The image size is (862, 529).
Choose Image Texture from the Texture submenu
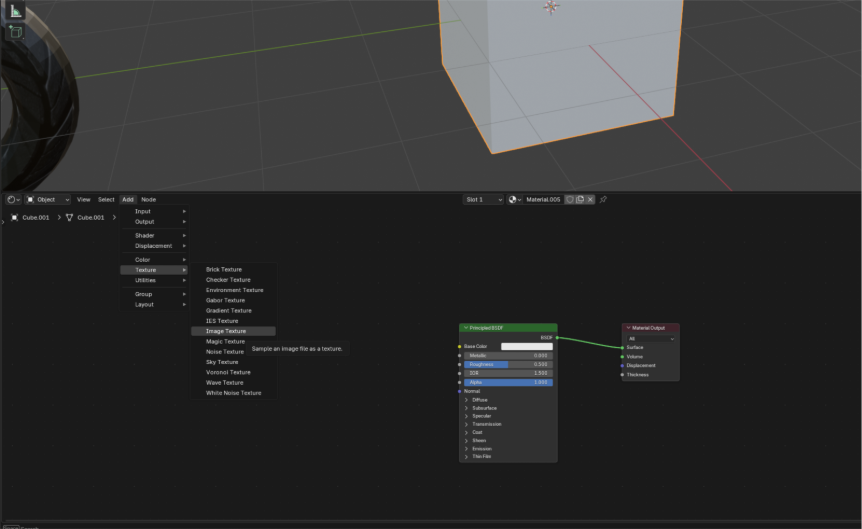coord(226,331)
